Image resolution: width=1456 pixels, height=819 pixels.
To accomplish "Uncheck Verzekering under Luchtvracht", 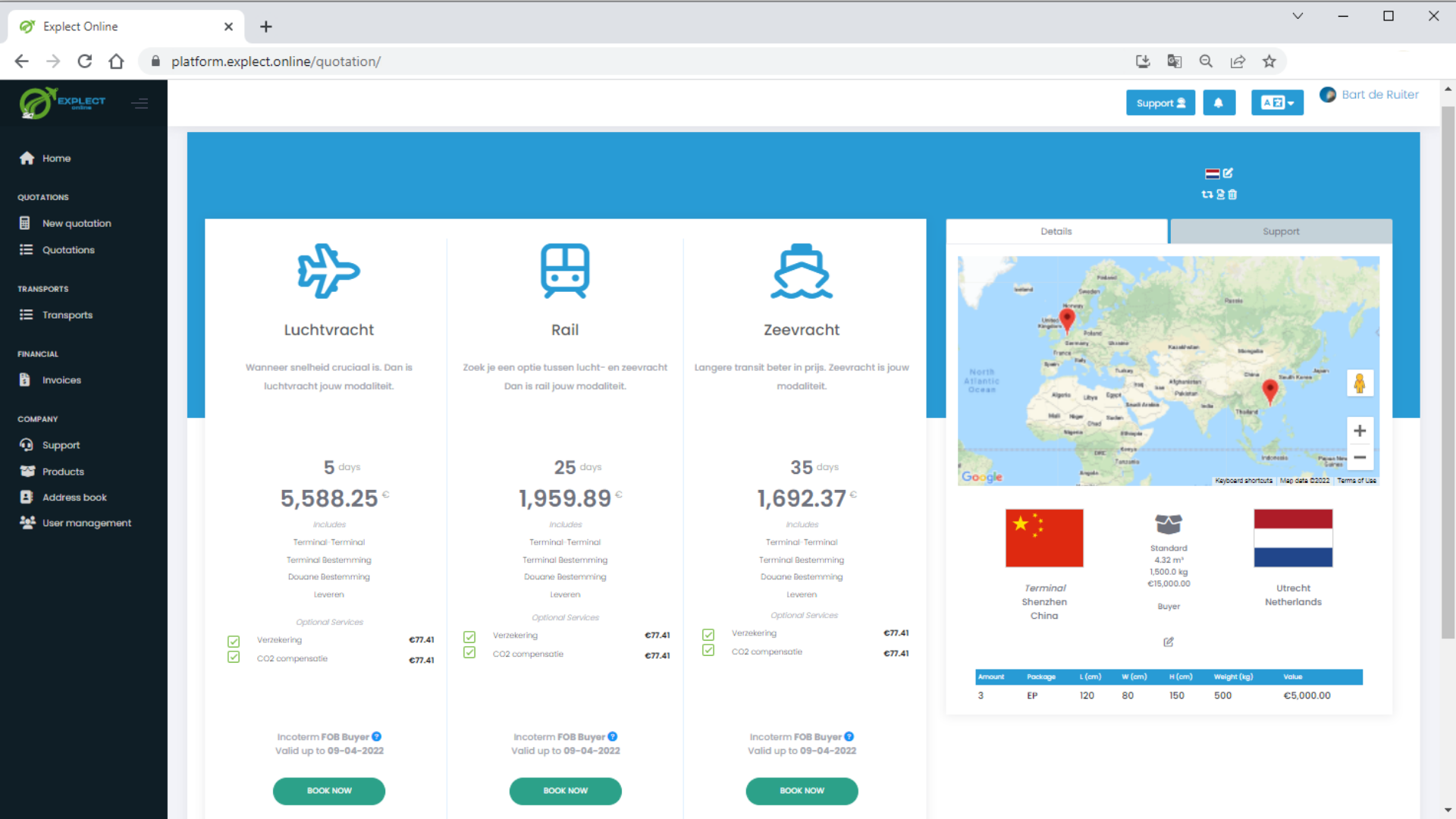I will pos(234,641).
